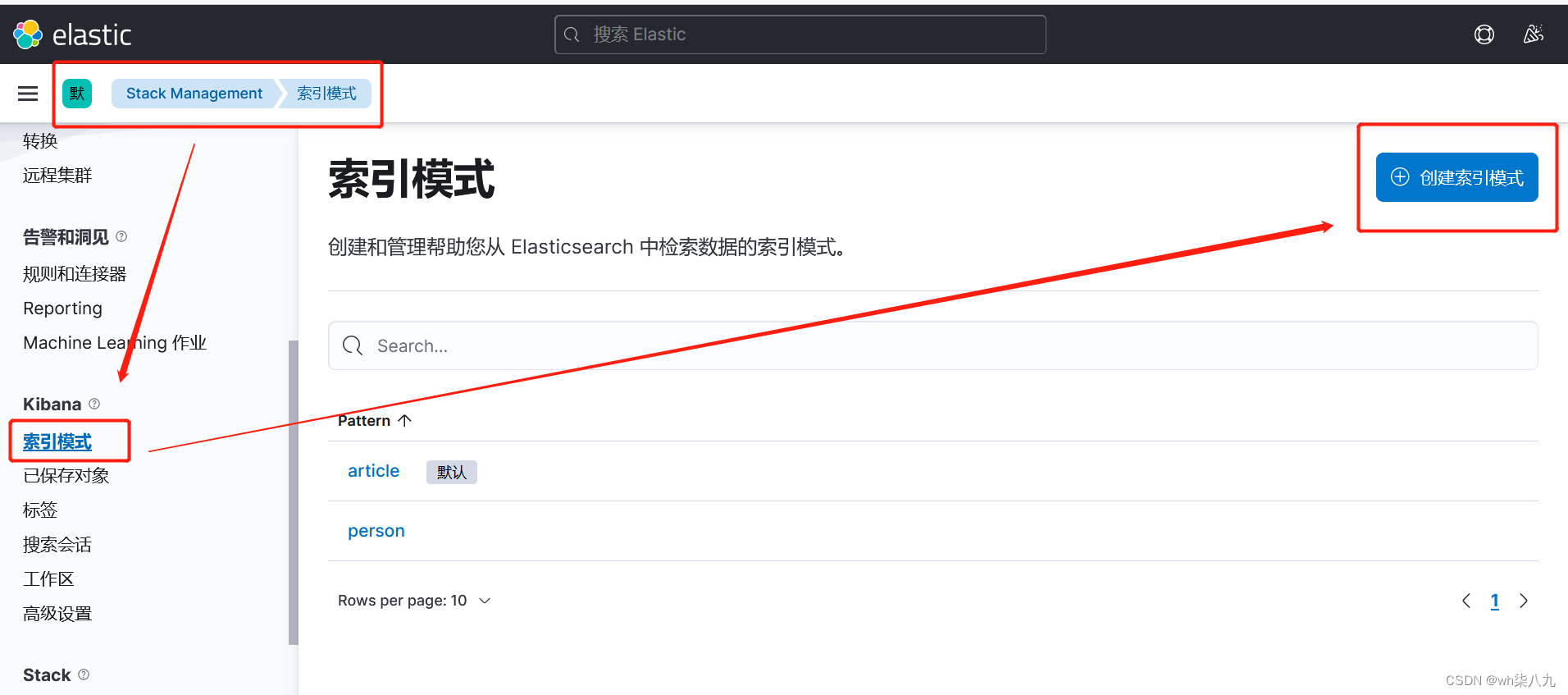Open Stack Management breadcrumb
The width and height of the screenshot is (1568, 695).
coord(194,94)
